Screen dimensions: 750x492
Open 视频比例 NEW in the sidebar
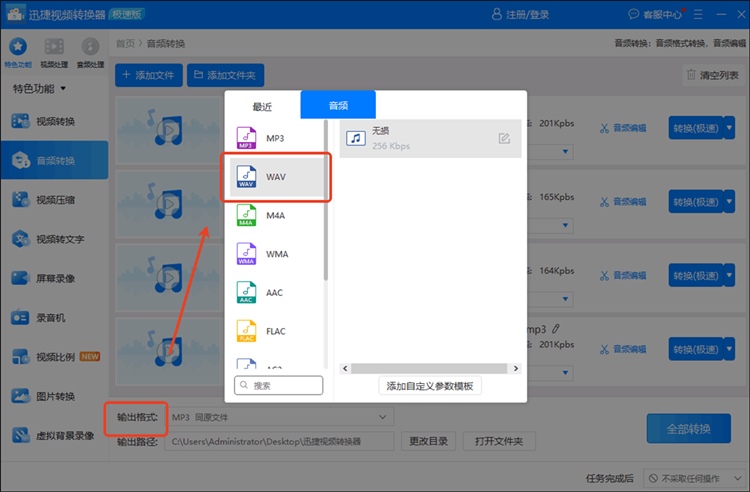[x=55, y=357]
